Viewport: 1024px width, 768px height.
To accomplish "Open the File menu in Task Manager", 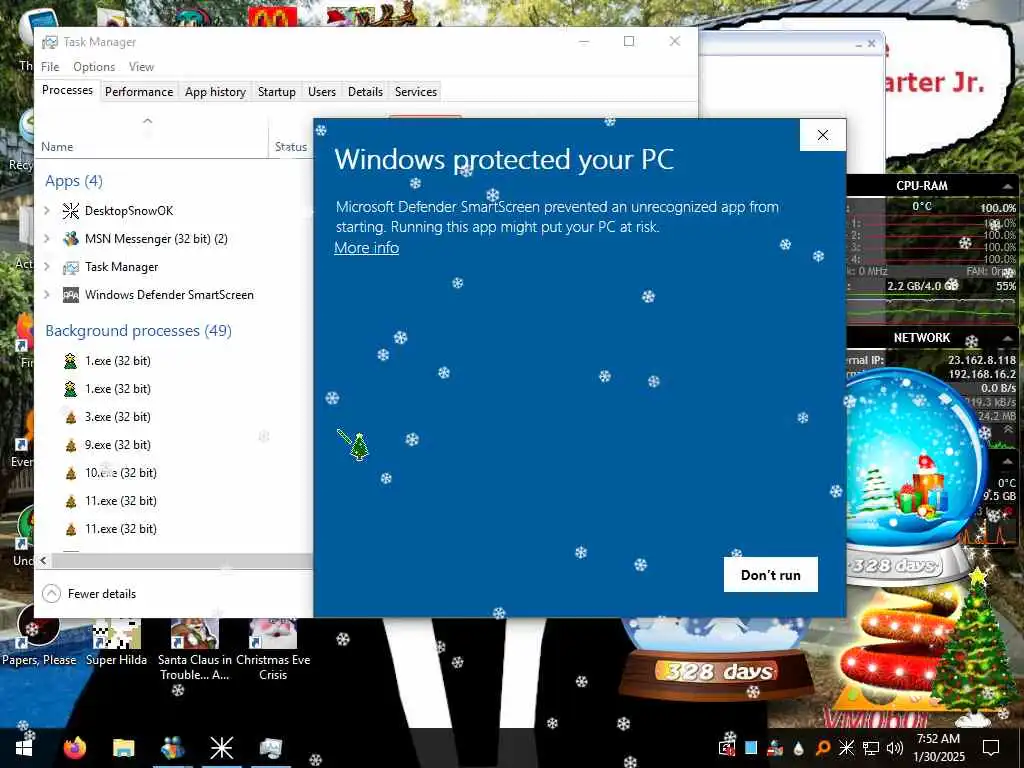I will pos(50,67).
